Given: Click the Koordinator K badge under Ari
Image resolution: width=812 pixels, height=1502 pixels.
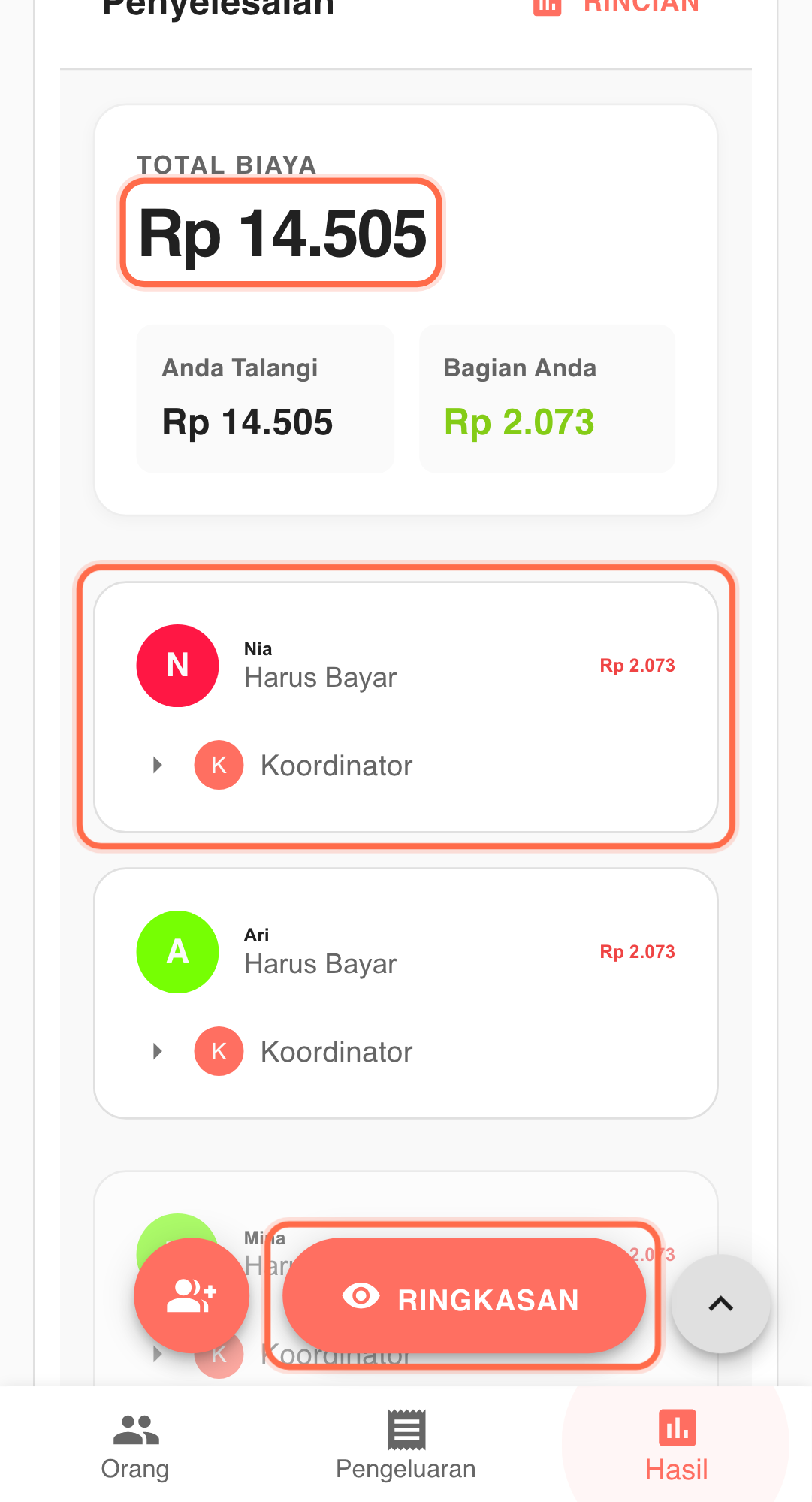Looking at the screenshot, I should pyautogui.click(x=219, y=1052).
